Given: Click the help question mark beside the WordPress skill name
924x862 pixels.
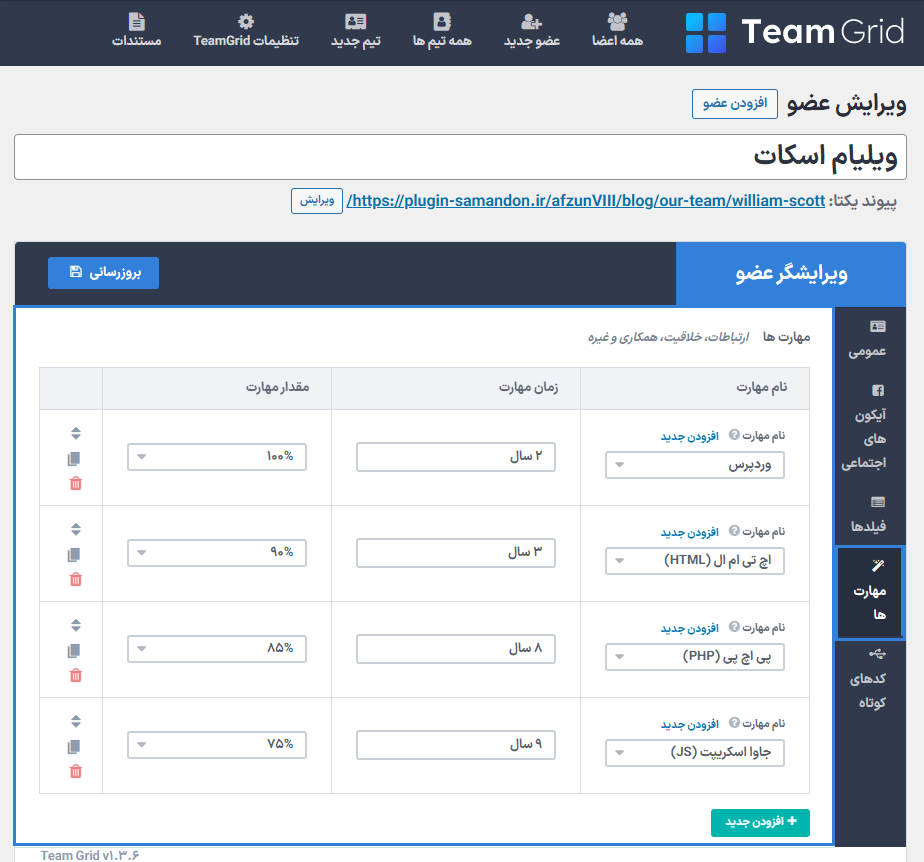Looking at the screenshot, I should coord(734,435).
